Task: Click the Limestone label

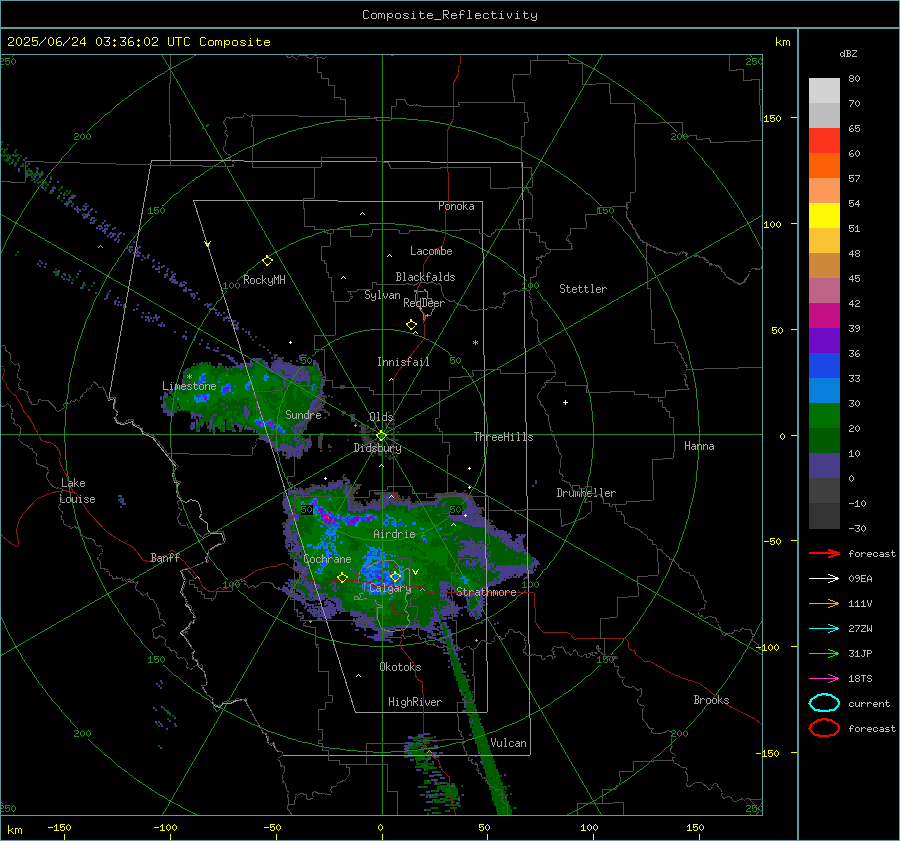Action: pyautogui.click(x=189, y=386)
